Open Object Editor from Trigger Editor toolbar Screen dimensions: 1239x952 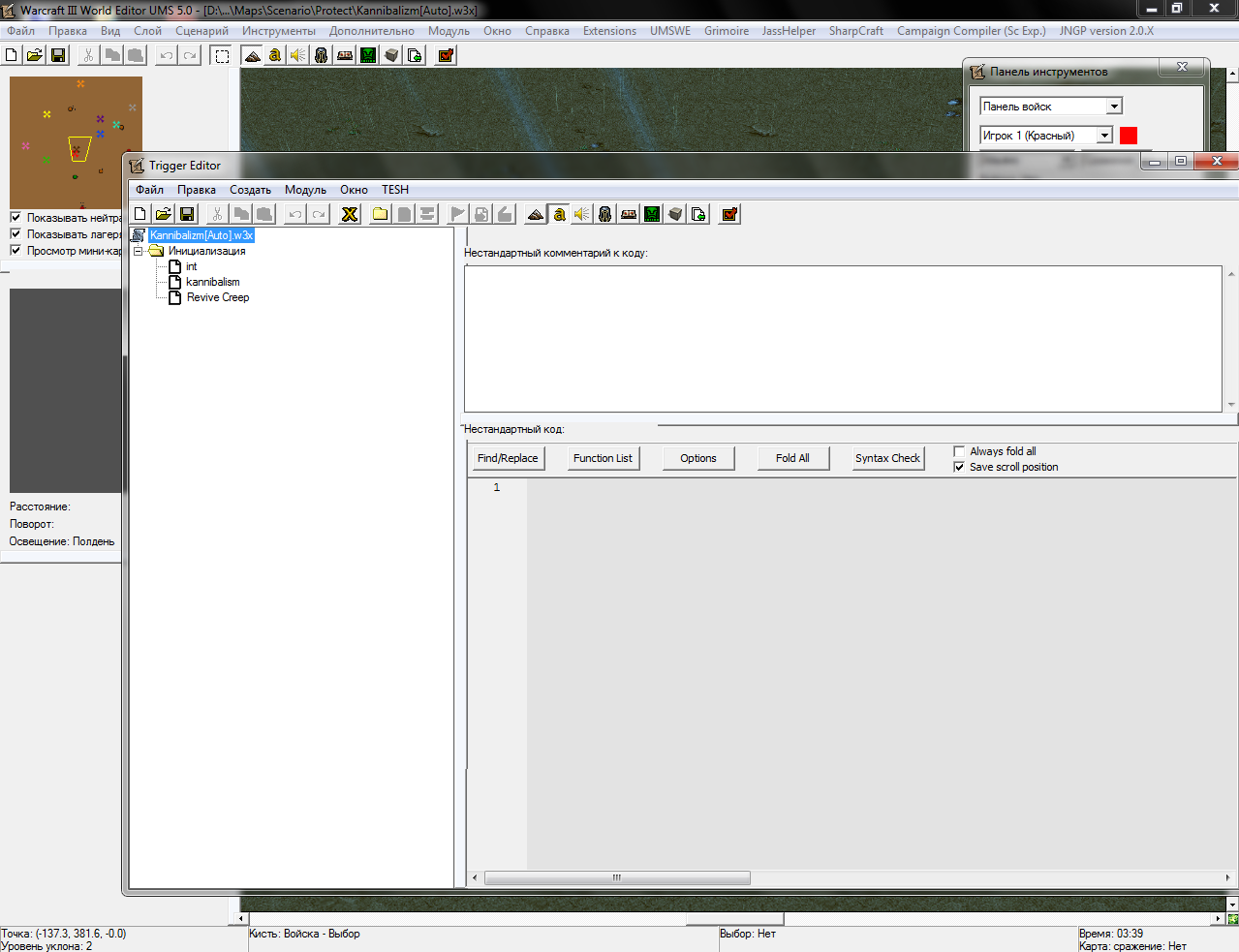coord(605,214)
